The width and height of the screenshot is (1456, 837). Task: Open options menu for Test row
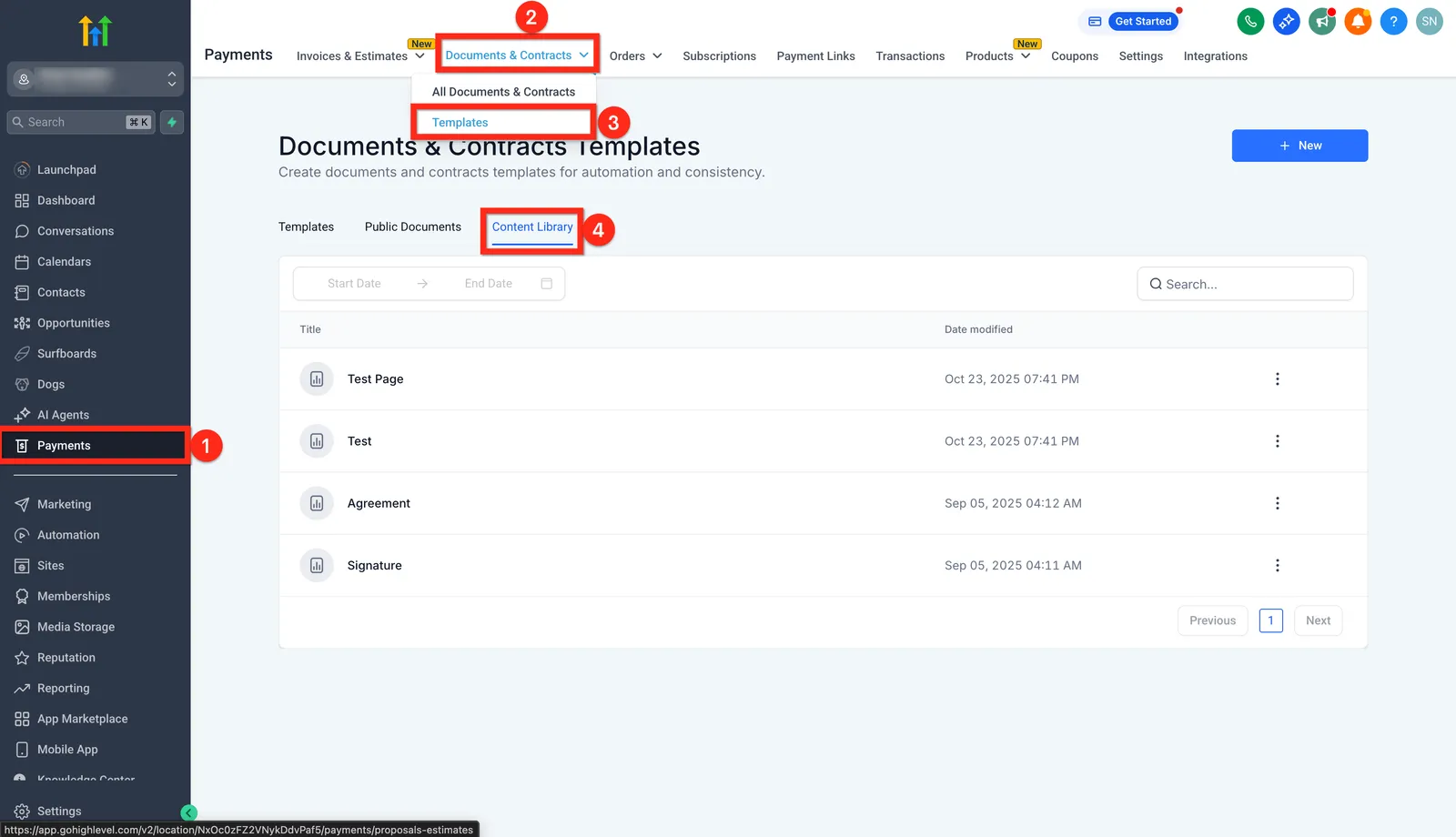pyautogui.click(x=1277, y=441)
